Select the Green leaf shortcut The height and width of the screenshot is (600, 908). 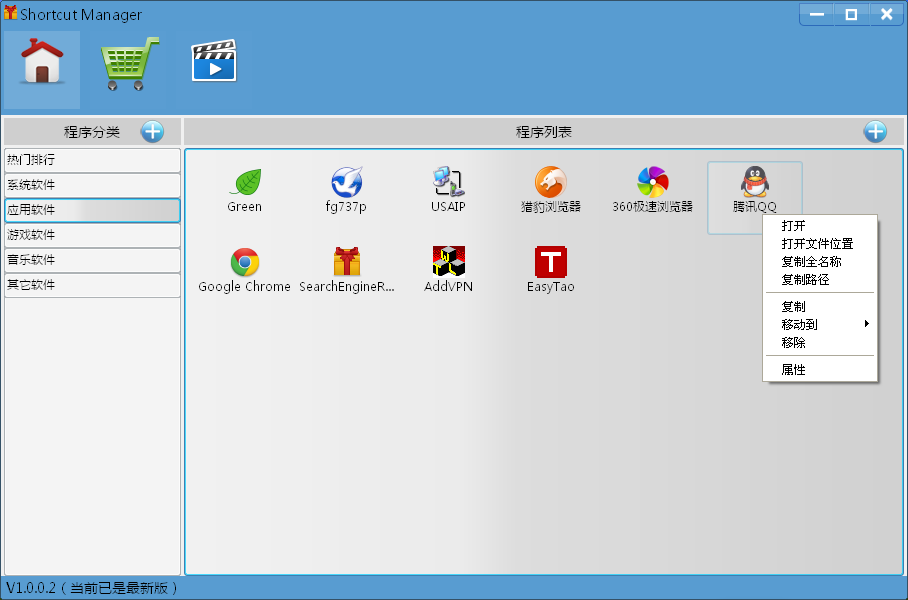pyautogui.click(x=244, y=191)
